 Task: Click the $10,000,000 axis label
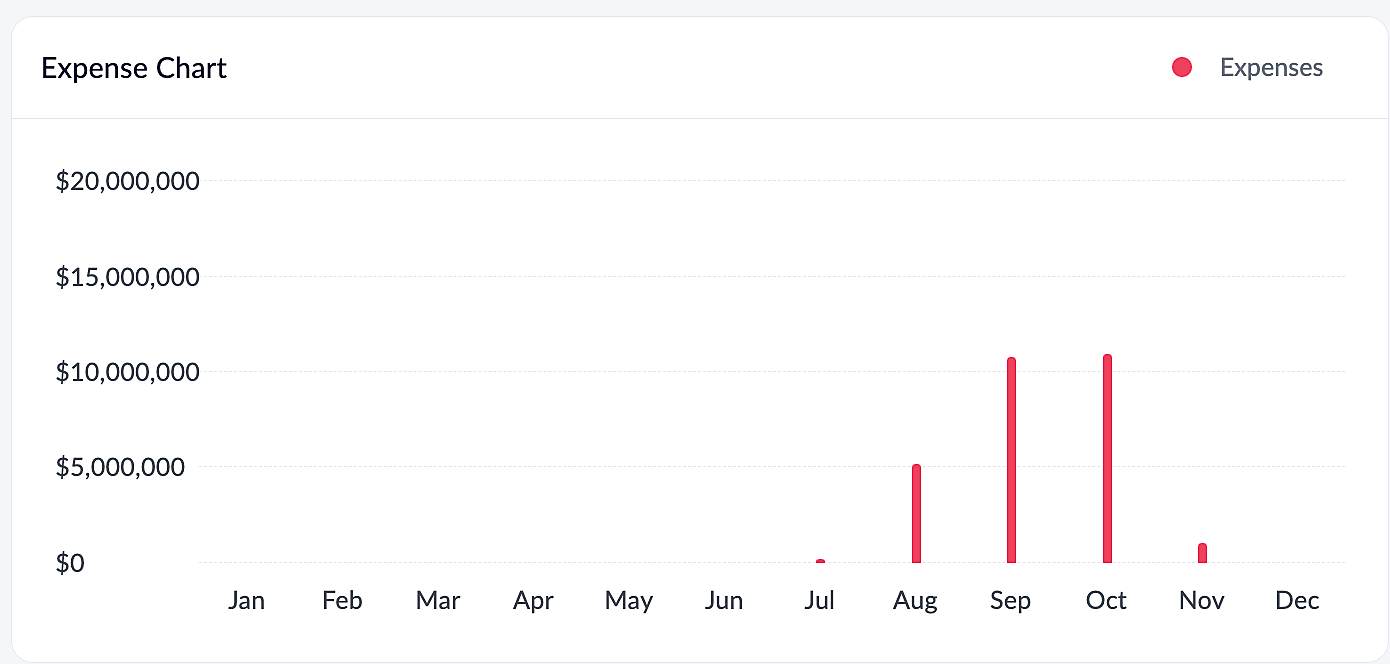click(x=128, y=373)
